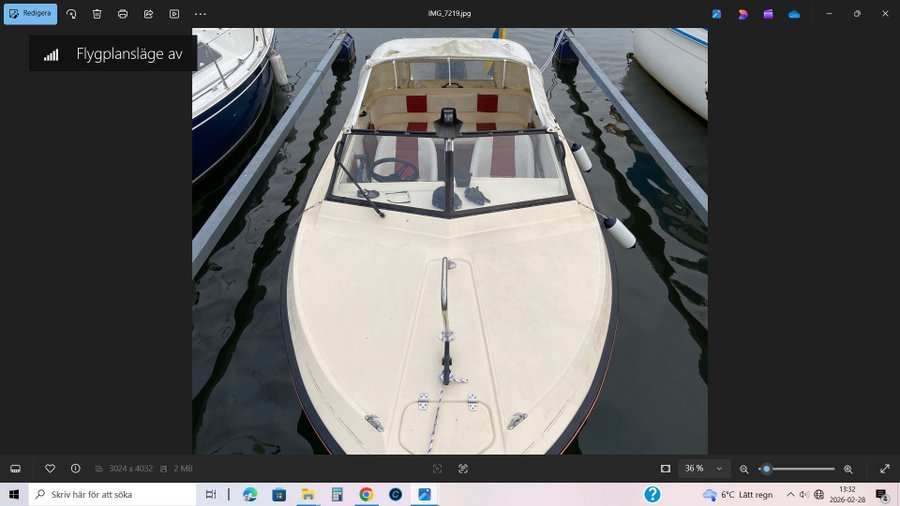
Task: Print the image with the printer icon
Action: (x=123, y=14)
